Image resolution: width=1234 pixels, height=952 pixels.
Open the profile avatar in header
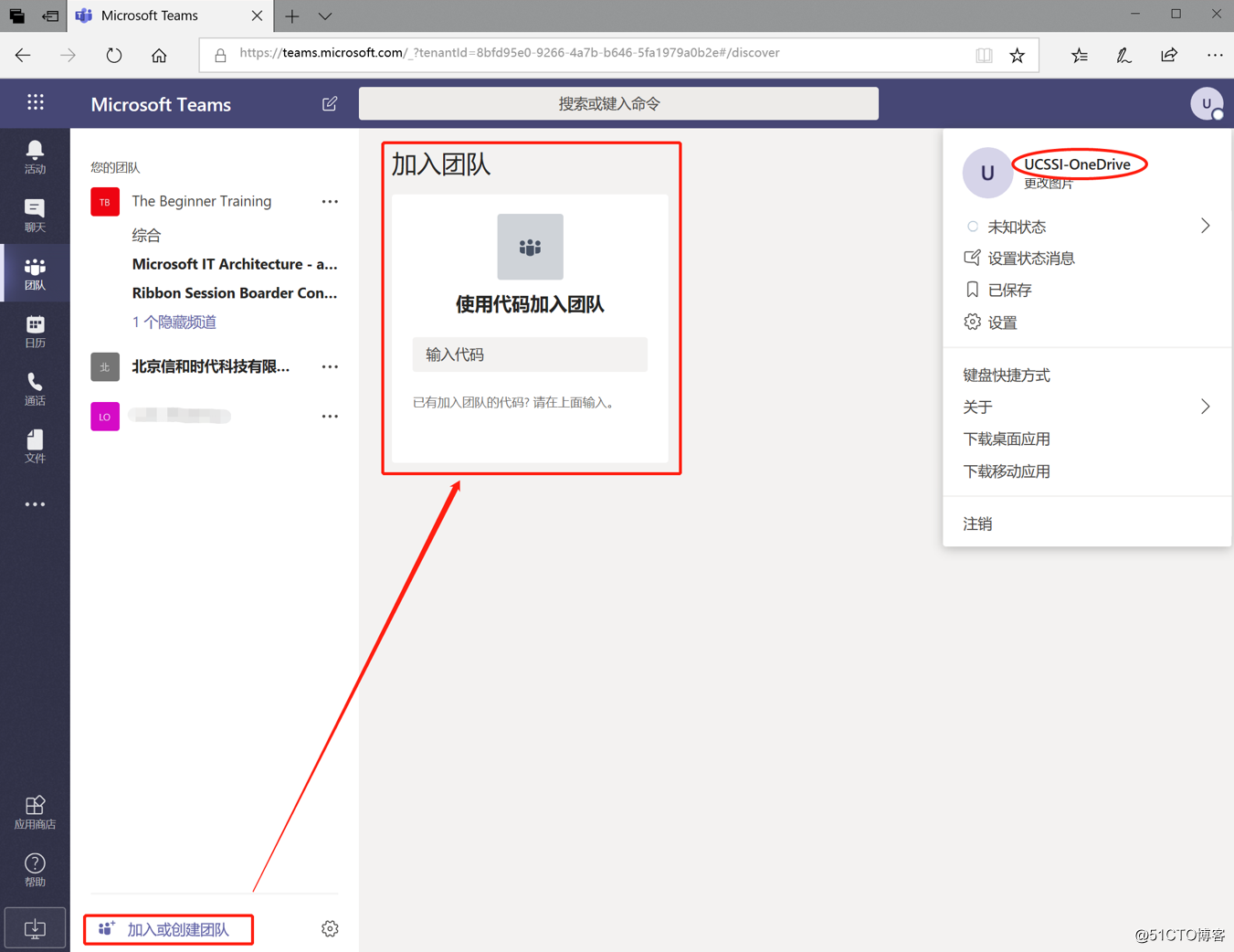[1207, 104]
